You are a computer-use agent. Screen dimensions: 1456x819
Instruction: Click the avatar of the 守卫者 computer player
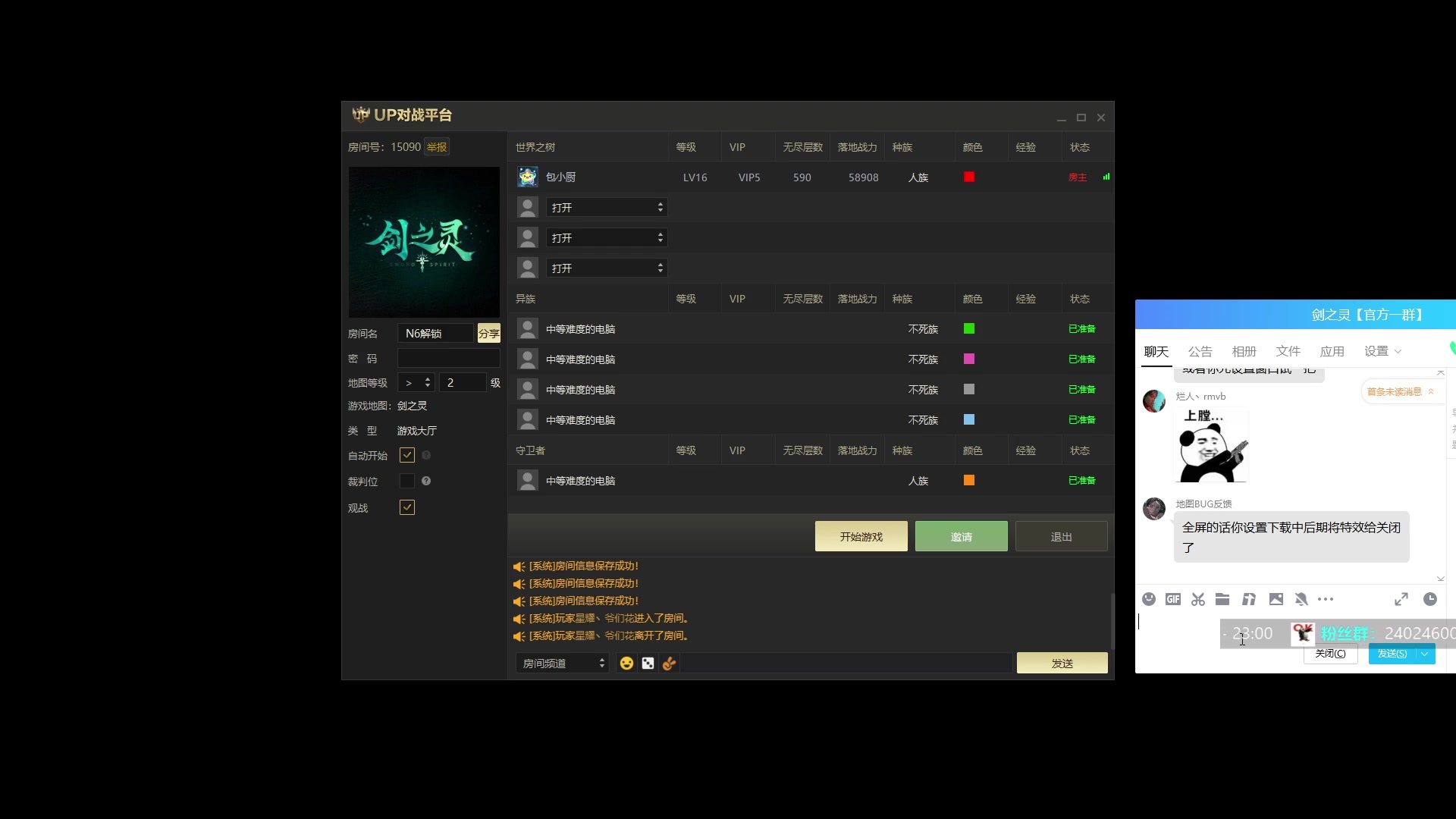coord(528,480)
